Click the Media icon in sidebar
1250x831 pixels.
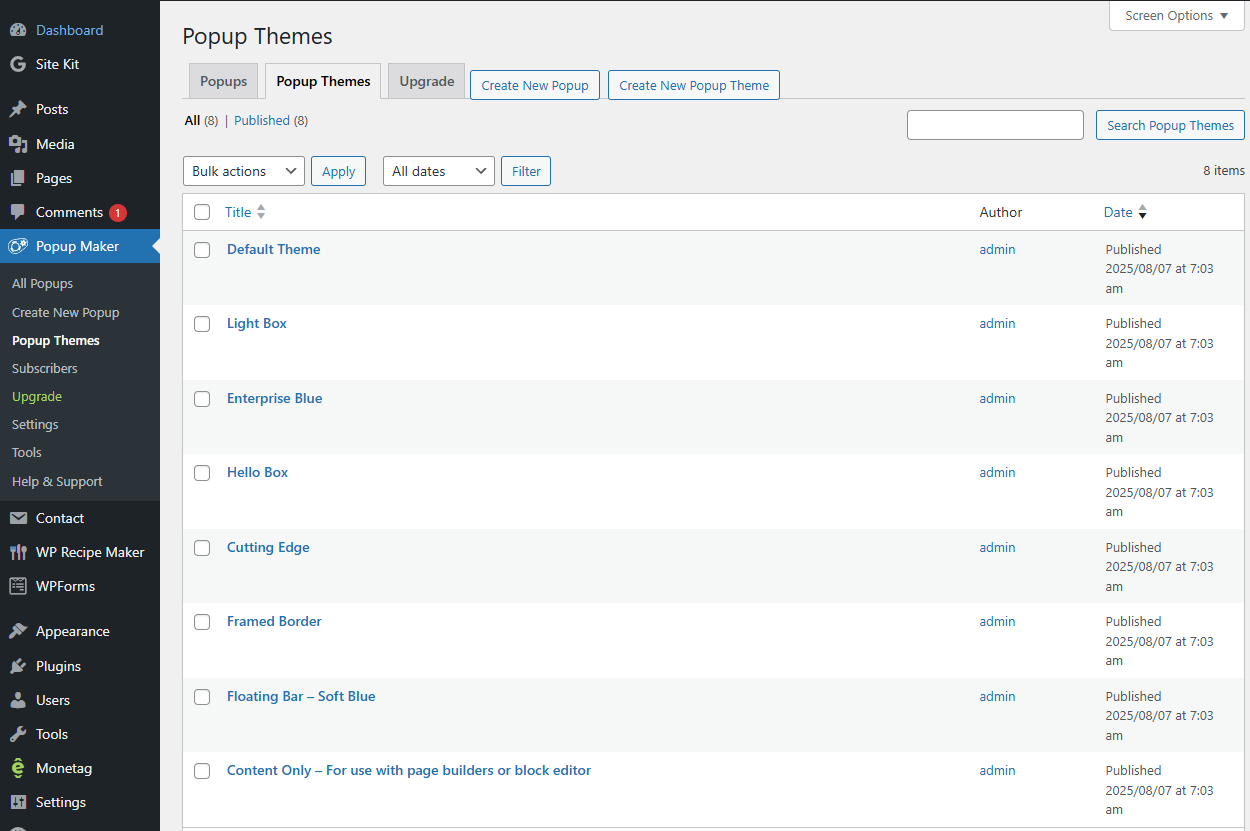pos(18,144)
